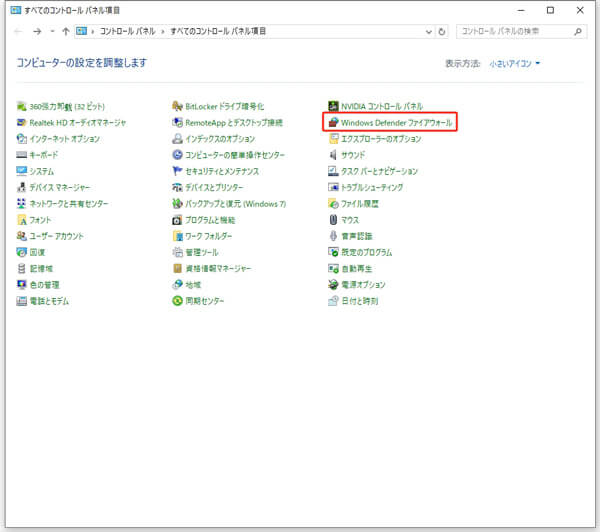
Task: Click コントロール パネル in the breadcrumb
Action: coord(127,31)
